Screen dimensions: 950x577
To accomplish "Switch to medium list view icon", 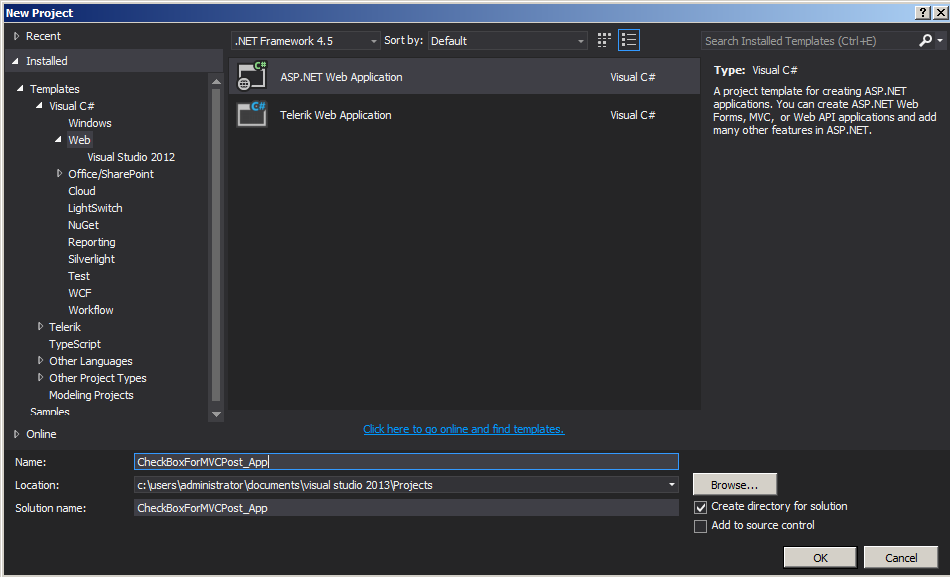I will (629, 41).
